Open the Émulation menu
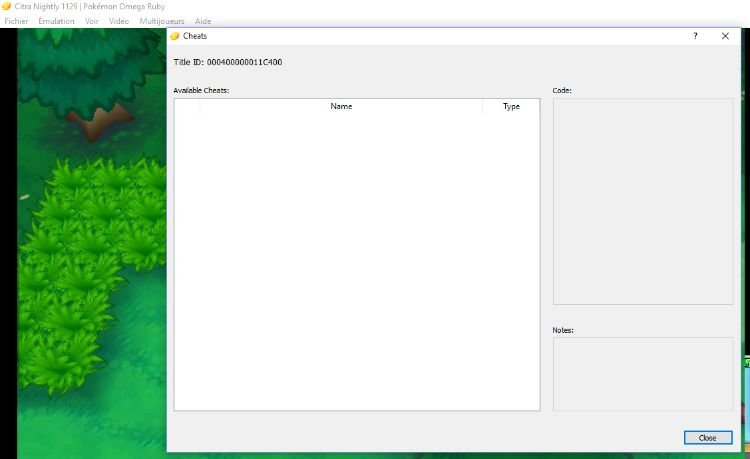 pos(56,21)
